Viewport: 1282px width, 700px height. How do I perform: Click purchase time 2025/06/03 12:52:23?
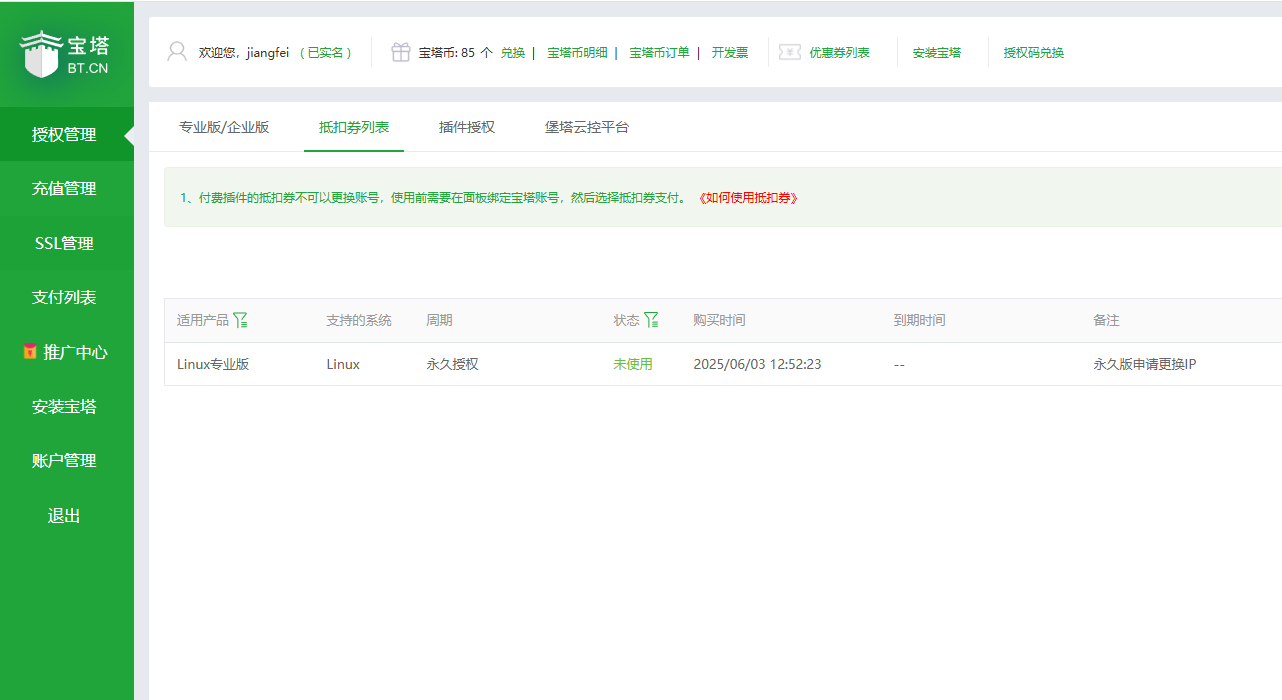(x=757, y=364)
